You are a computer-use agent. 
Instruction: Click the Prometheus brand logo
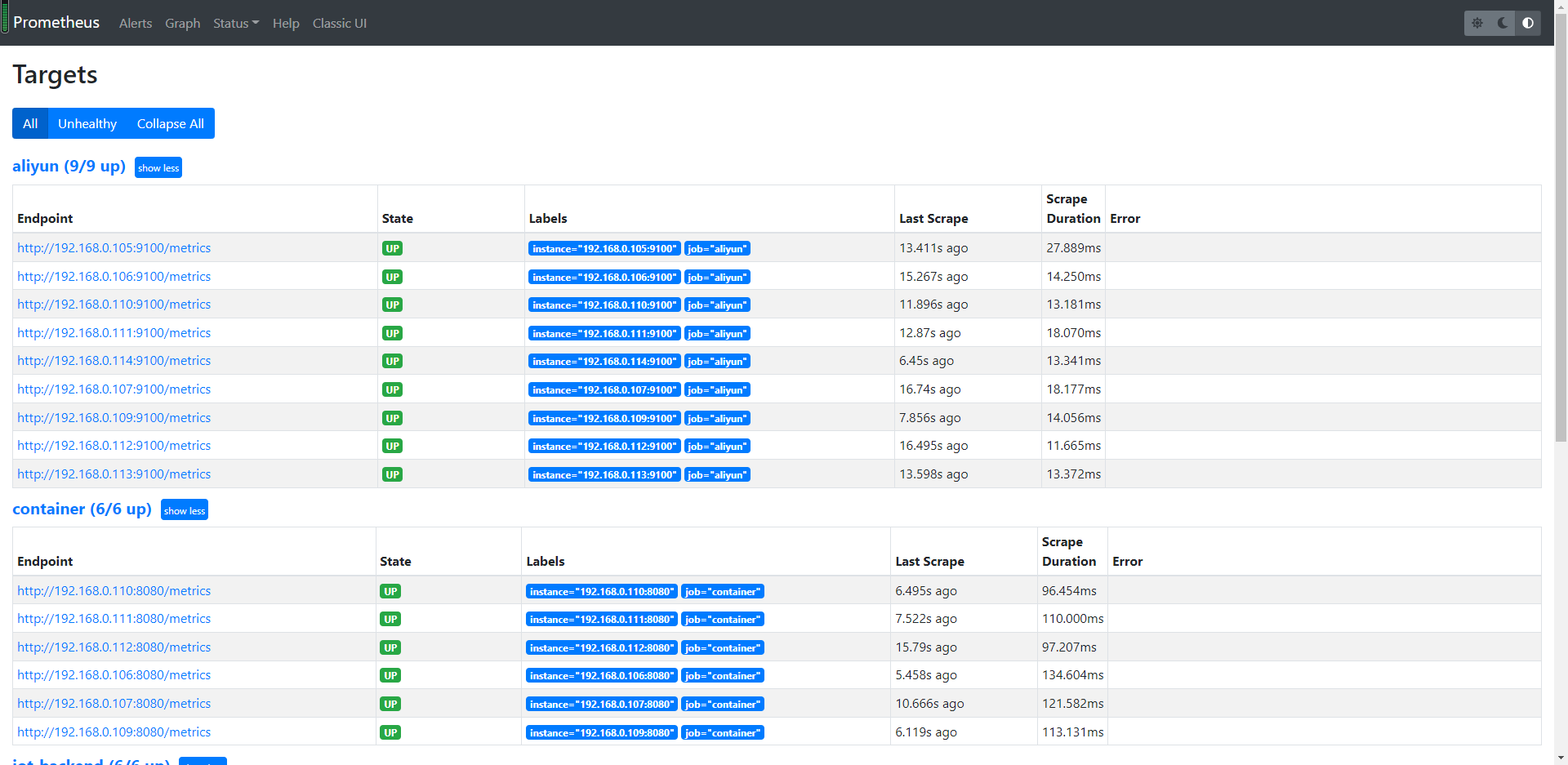[x=56, y=23]
